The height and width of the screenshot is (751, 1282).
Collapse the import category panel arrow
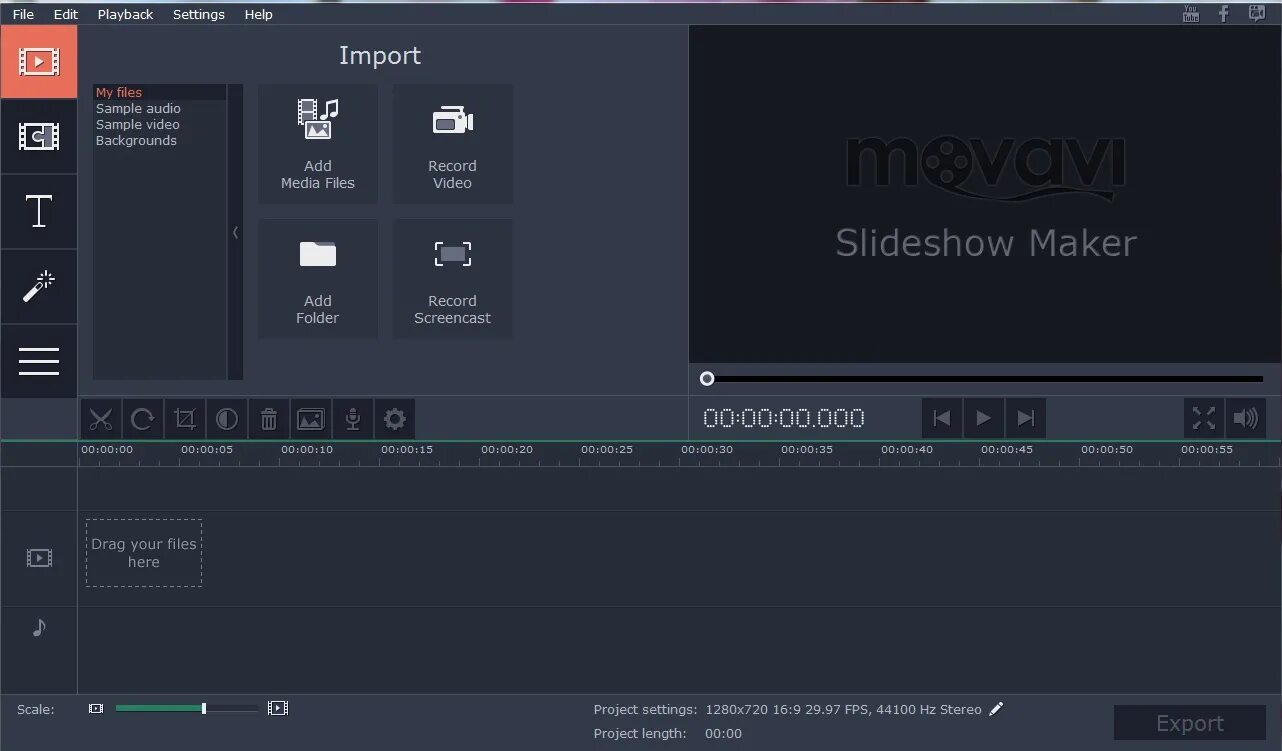[235, 232]
